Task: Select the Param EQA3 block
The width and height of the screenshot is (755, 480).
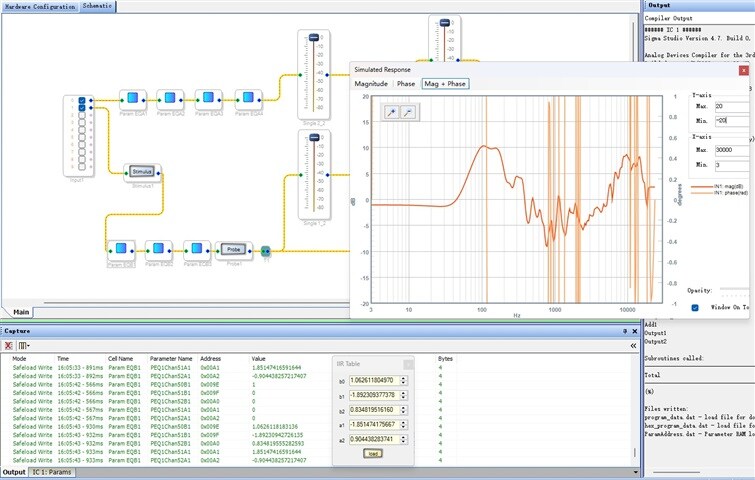Action: pos(208,100)
